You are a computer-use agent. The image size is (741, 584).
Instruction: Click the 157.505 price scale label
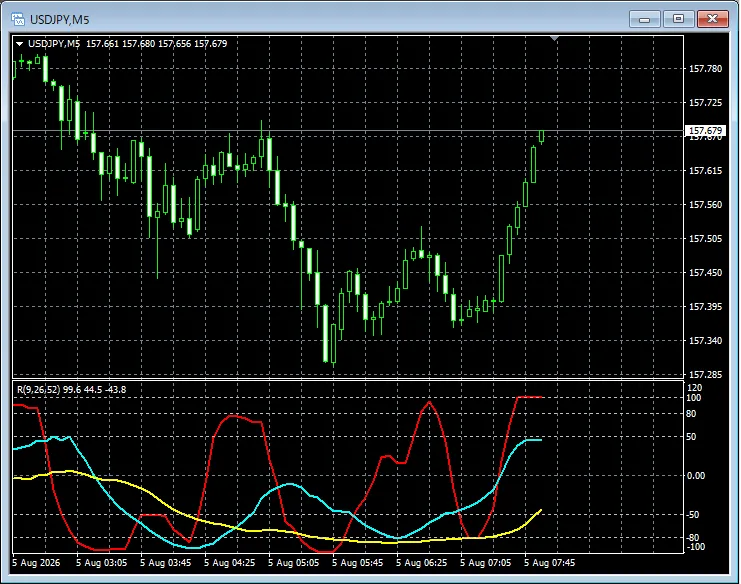tap(705, 239)
